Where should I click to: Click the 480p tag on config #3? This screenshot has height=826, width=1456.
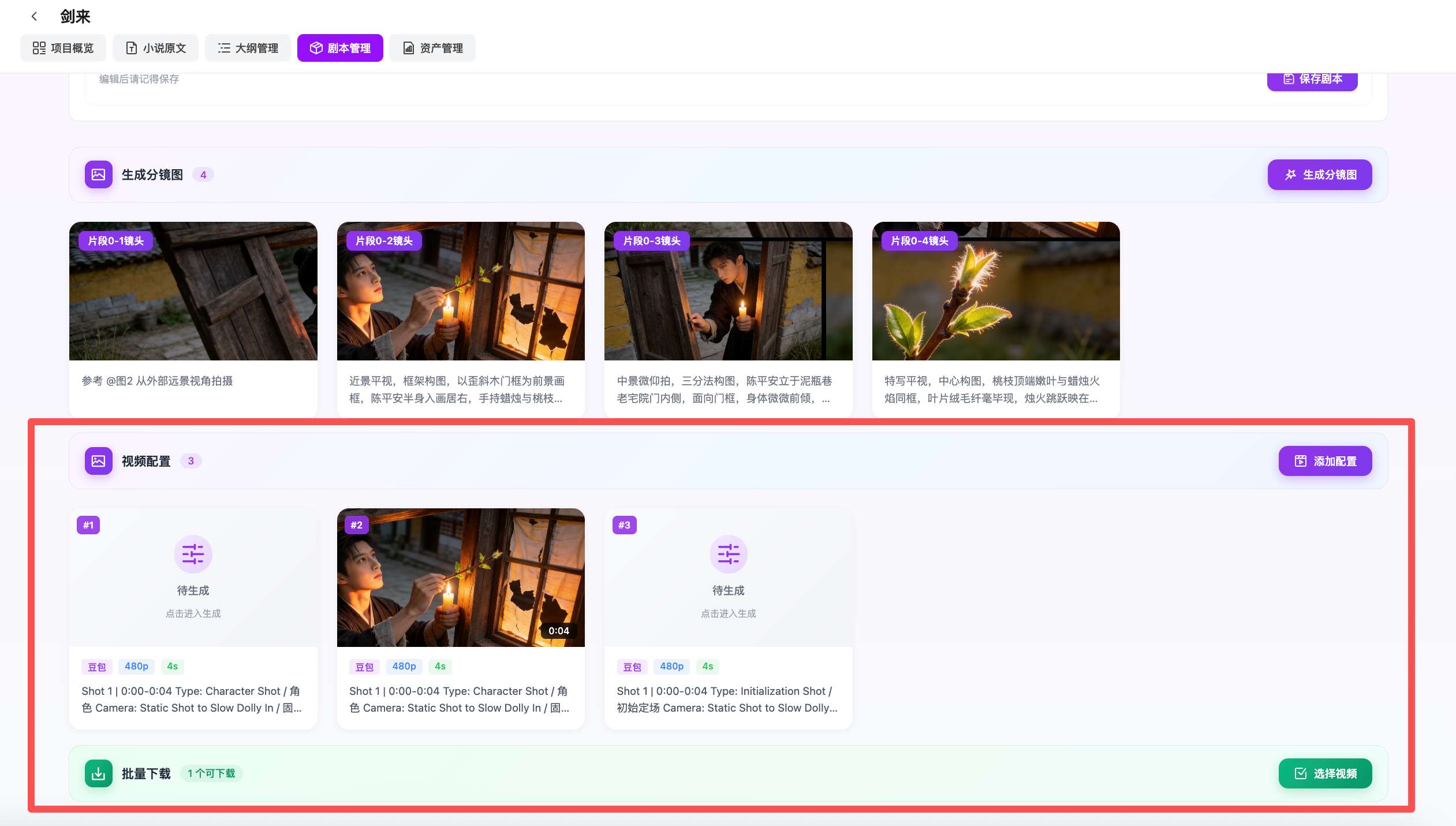pos(672,667)
